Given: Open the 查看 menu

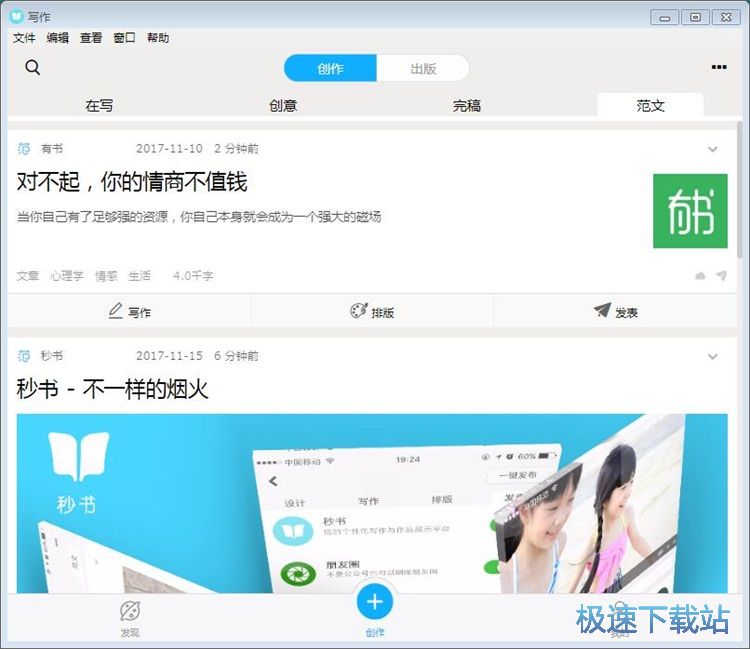Looking at the screenshot, I should click(x=91, y=38).
